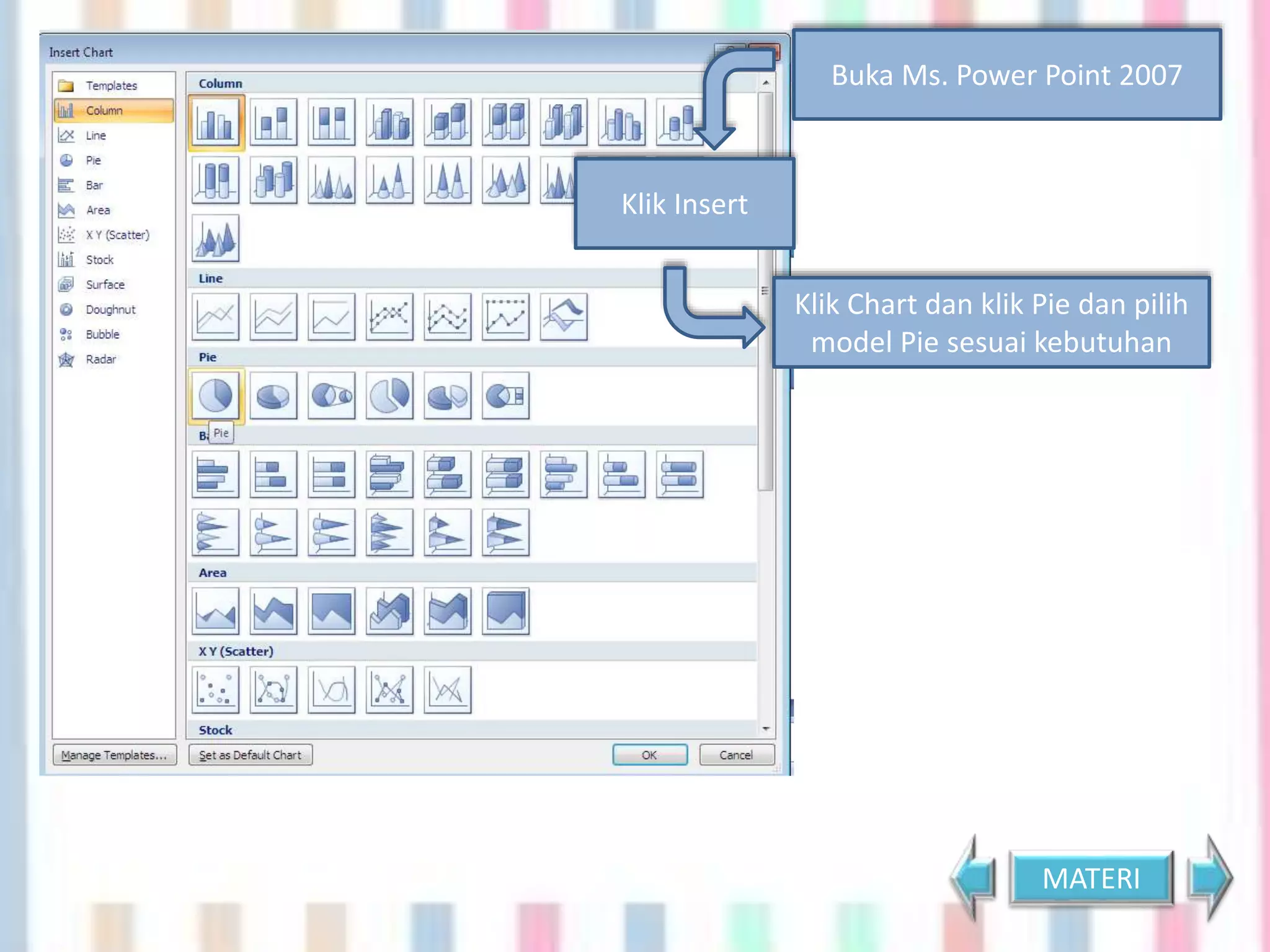Click the MATERI button
Viewport: 1270px width, 952px height.
click(x=1091, y=878)
